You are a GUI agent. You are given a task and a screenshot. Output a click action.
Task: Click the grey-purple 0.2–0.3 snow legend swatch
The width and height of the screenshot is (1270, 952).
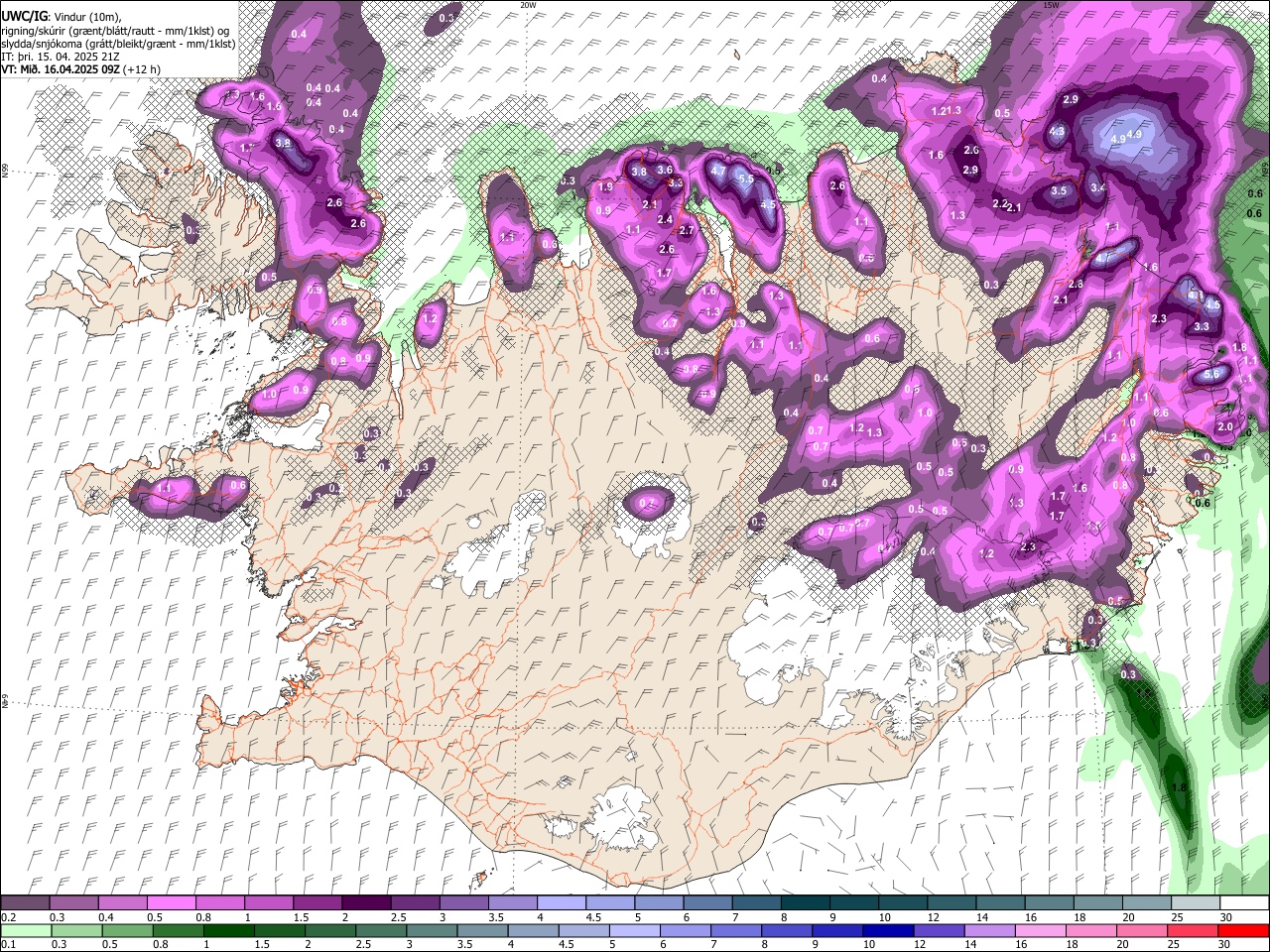click(x=26, y=903)
